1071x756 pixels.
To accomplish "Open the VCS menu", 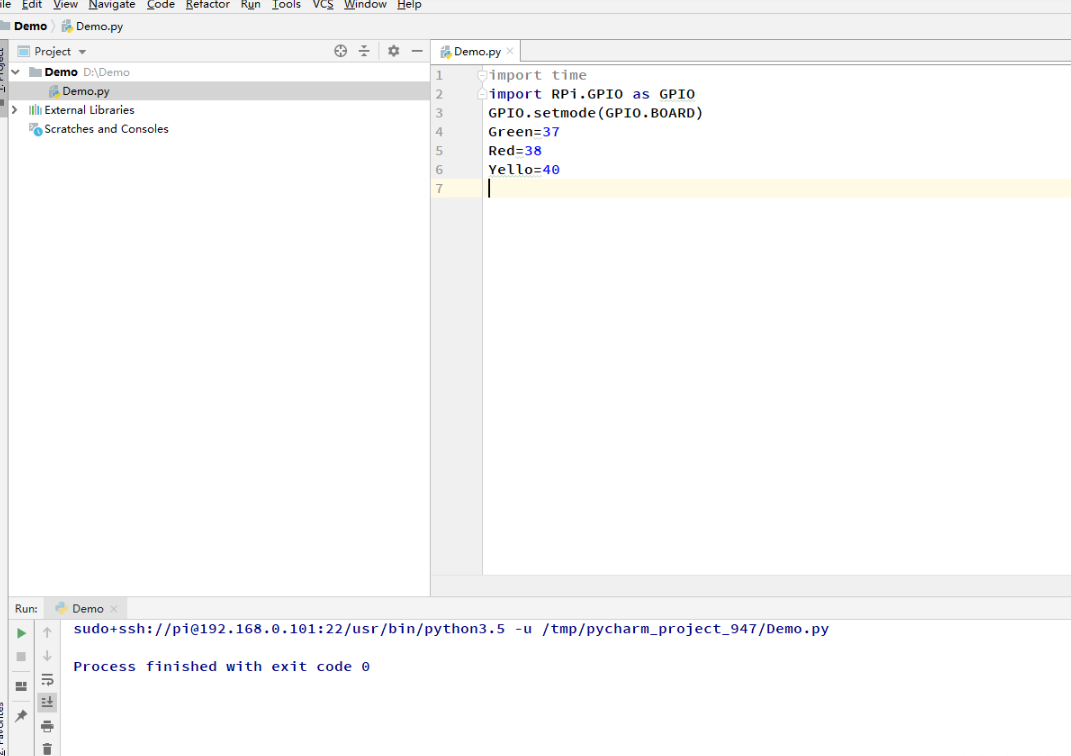I will click(x=323, y=5).
